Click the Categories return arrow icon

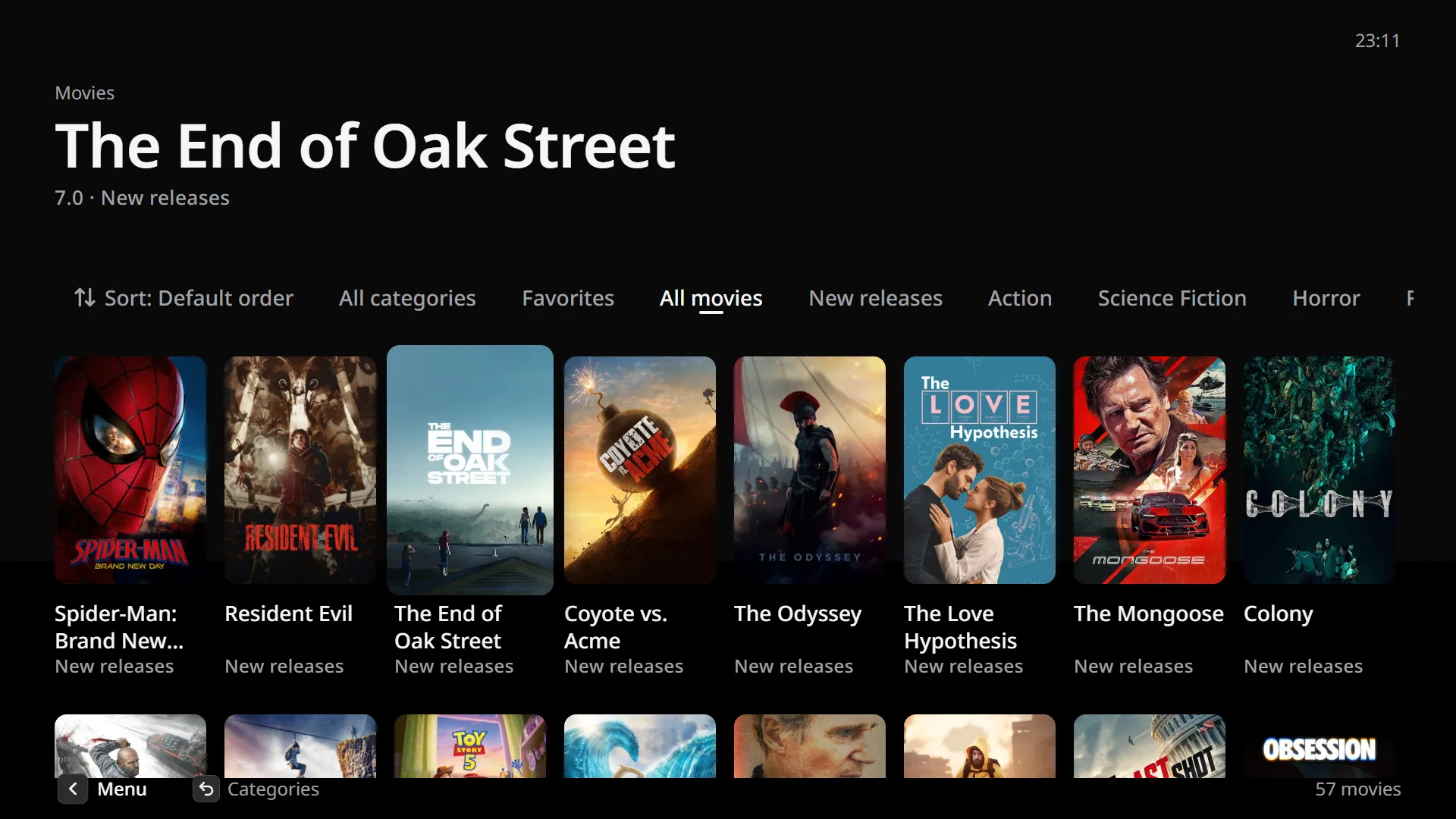[x=206, y=789]
